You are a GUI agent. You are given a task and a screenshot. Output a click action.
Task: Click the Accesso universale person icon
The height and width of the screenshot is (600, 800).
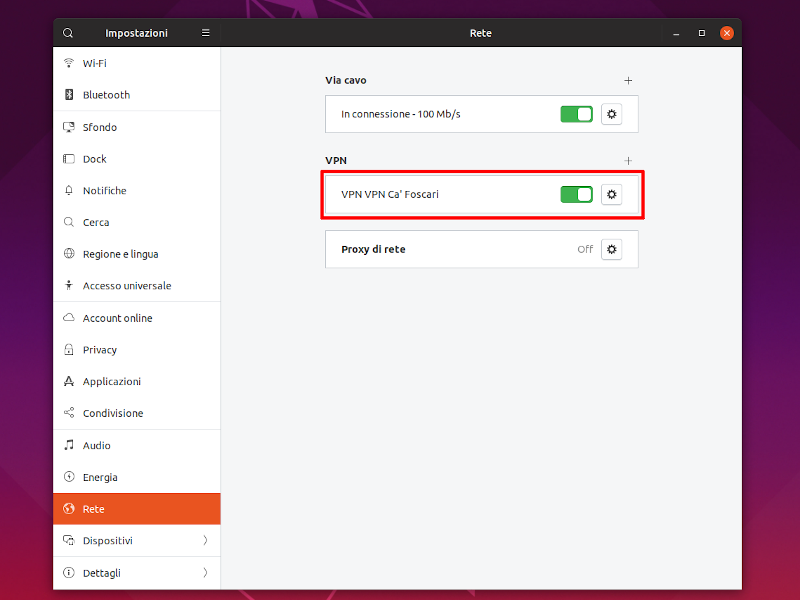(69, 285)
